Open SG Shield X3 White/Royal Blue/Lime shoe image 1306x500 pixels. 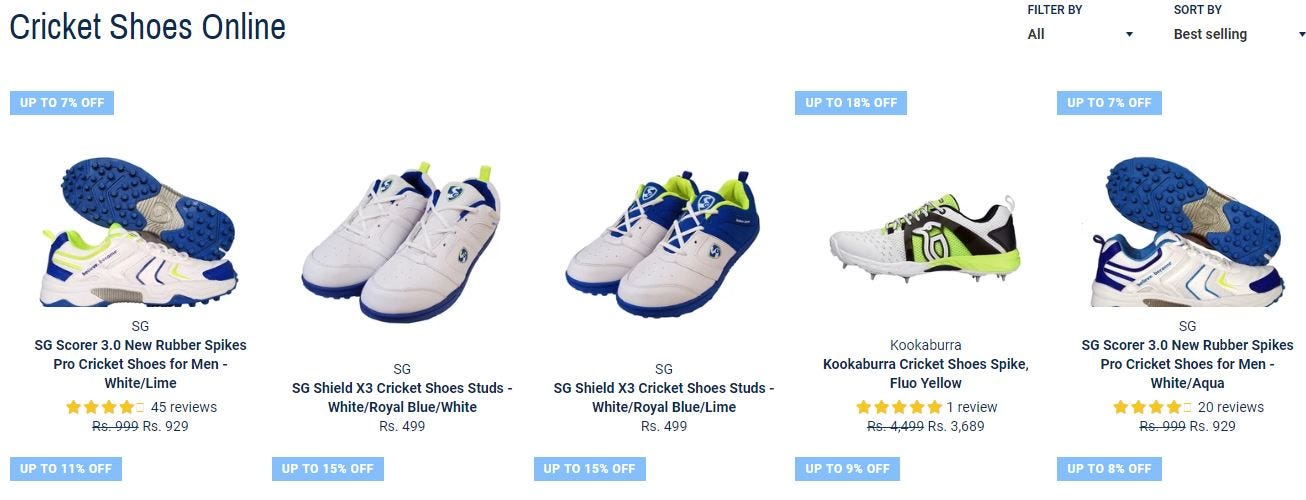tap(664, 242)
